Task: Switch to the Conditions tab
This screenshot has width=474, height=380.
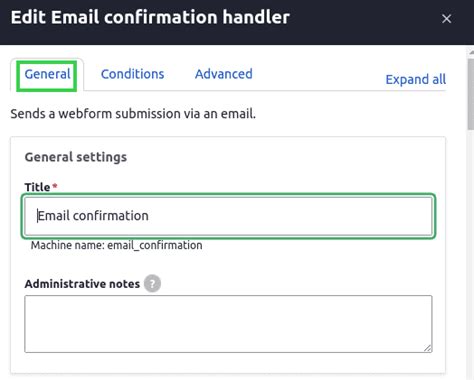Action: pos(132,74)
